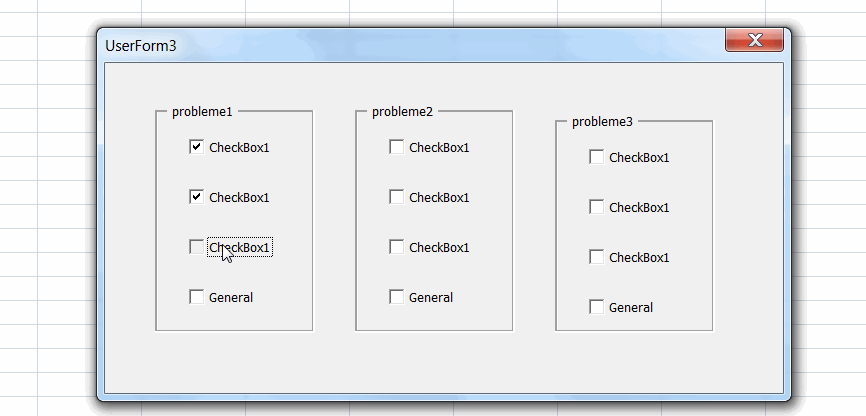
Task: Enable the second CheckBox1 in probleme3
Action: tap(596, 207)
